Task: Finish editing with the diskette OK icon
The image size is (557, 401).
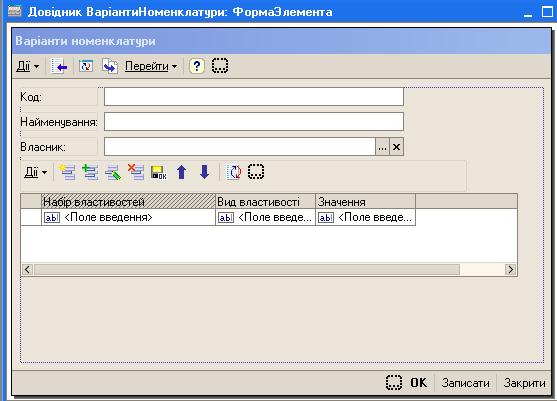Action: [158, 172]
